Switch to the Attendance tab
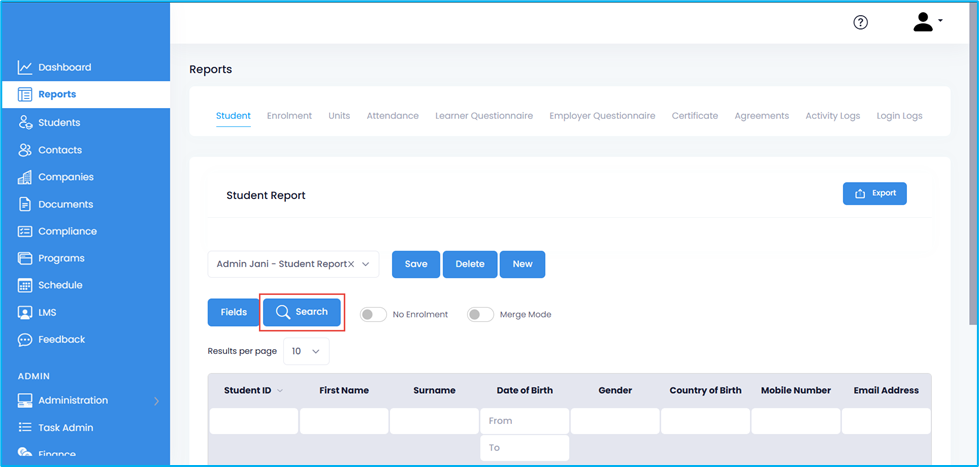The width and height of the screenshot is (979, 467). [392, 116]
